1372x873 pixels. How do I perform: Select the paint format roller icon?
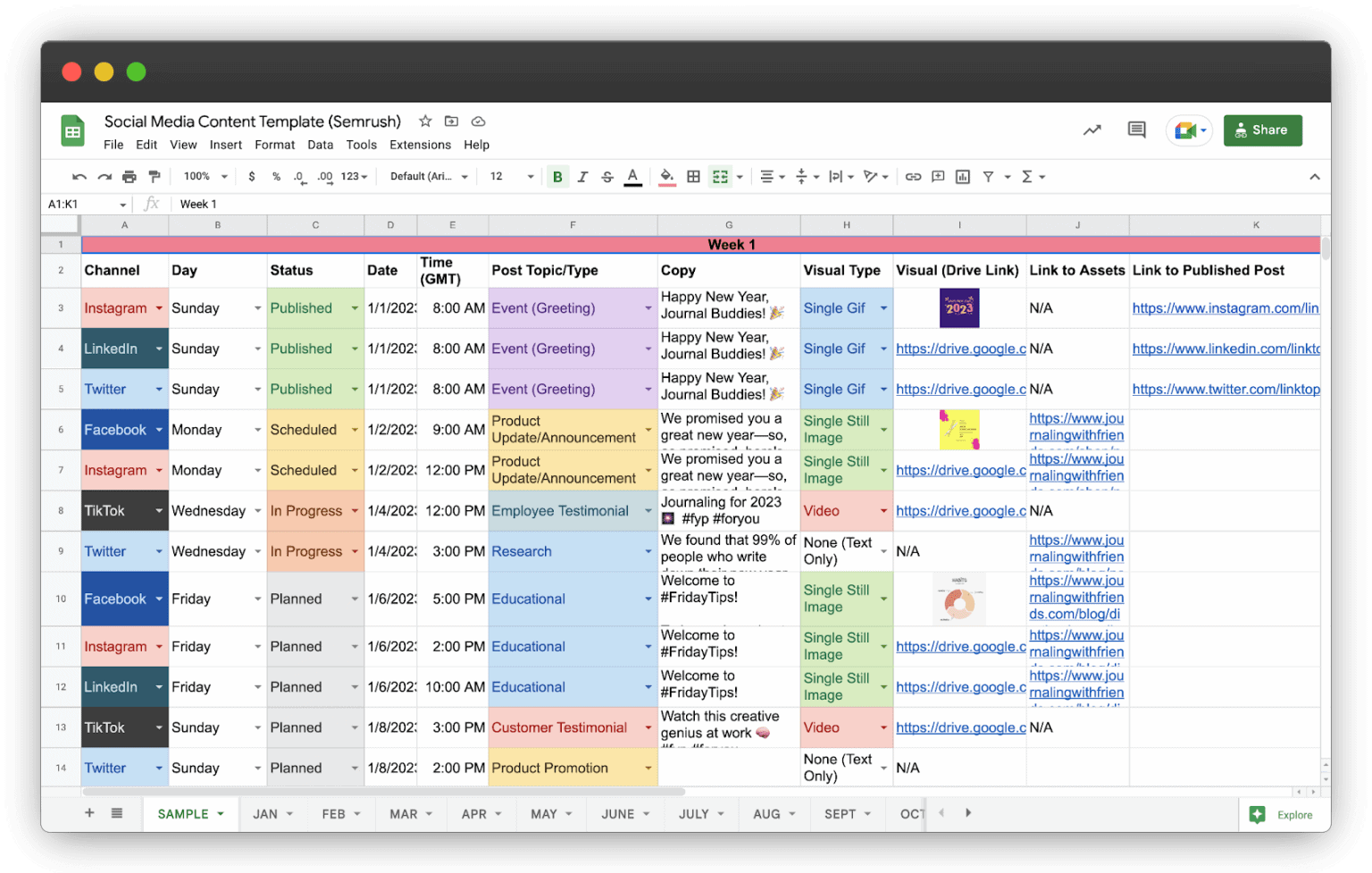155,177
